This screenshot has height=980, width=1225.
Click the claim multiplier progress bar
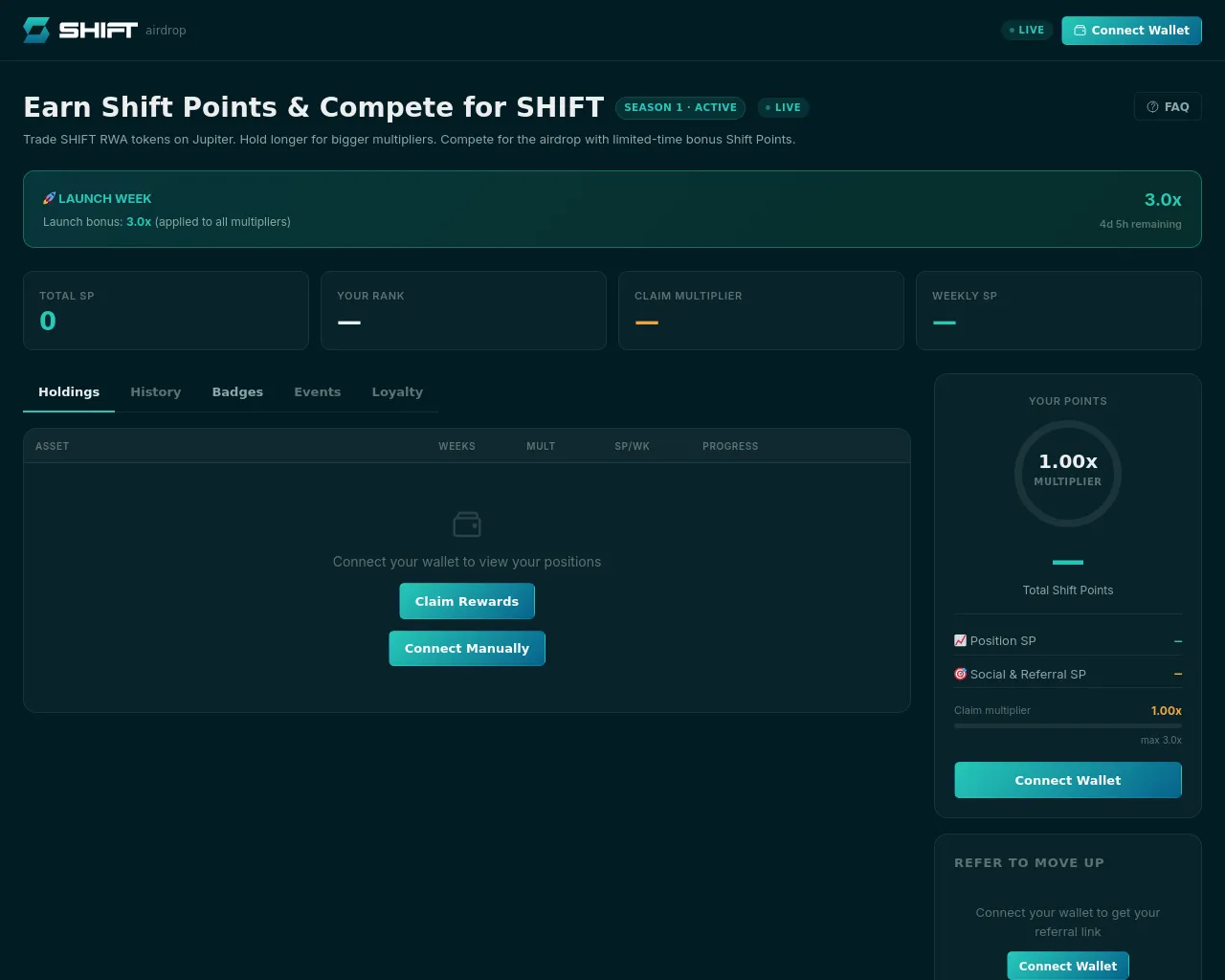(x=1068, y=725)
